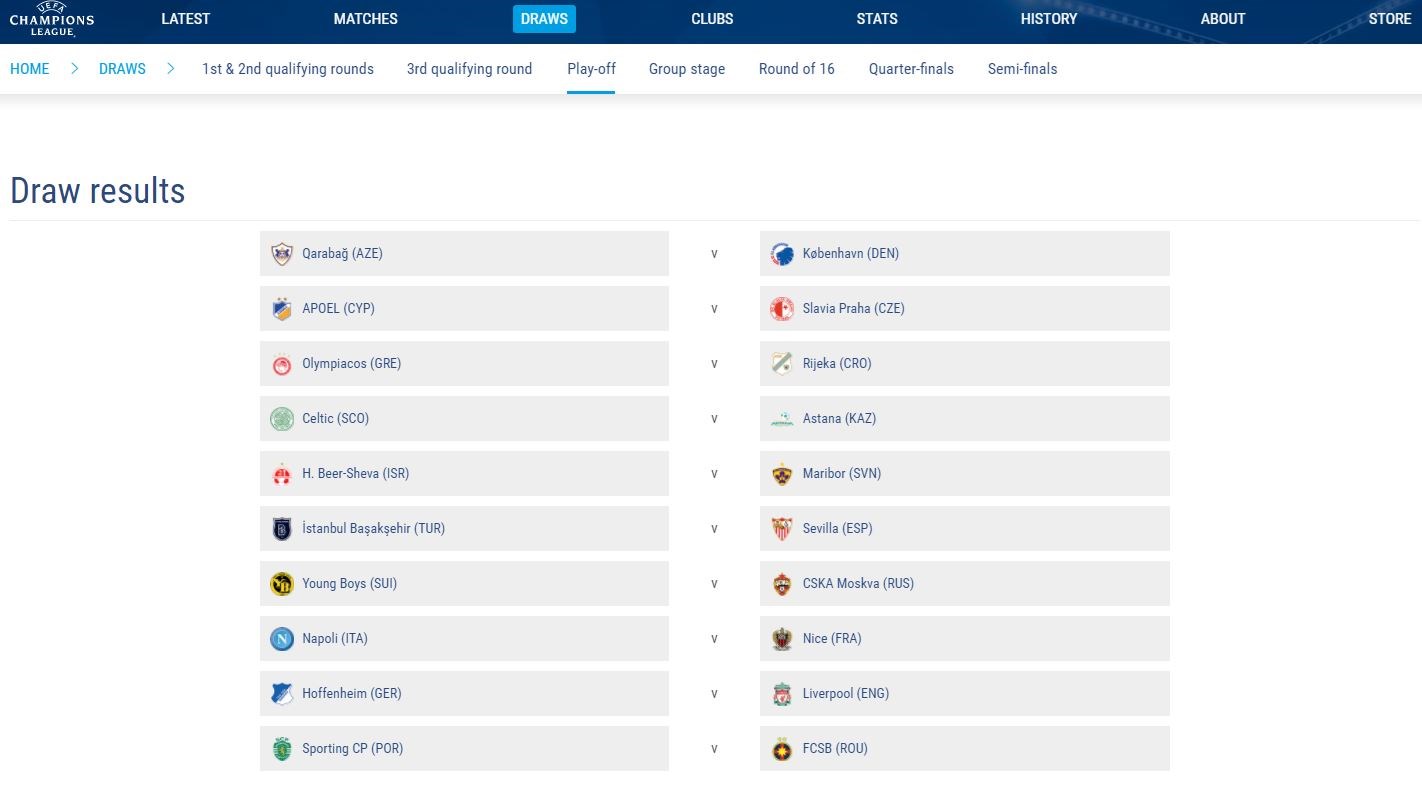
Task: Open the CSKA Moskva (RUS) team link
Action: (858, 584)
